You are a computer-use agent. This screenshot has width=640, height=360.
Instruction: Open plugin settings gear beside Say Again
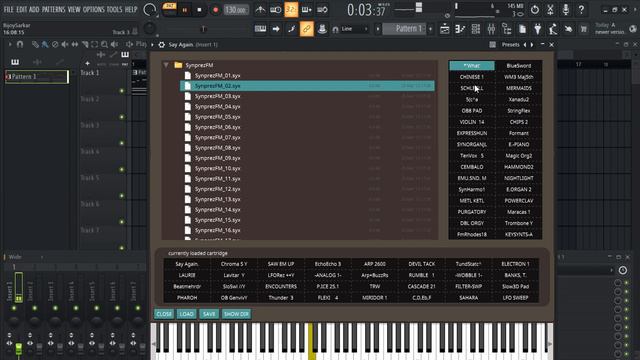click(x=162, y=44)
